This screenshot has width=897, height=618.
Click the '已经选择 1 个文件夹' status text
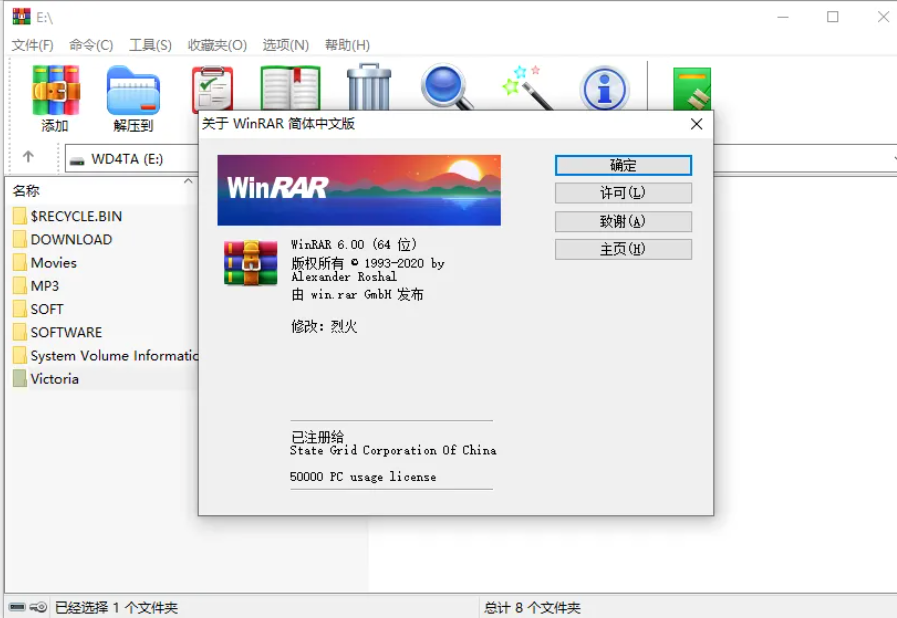[x=116, y=607]
